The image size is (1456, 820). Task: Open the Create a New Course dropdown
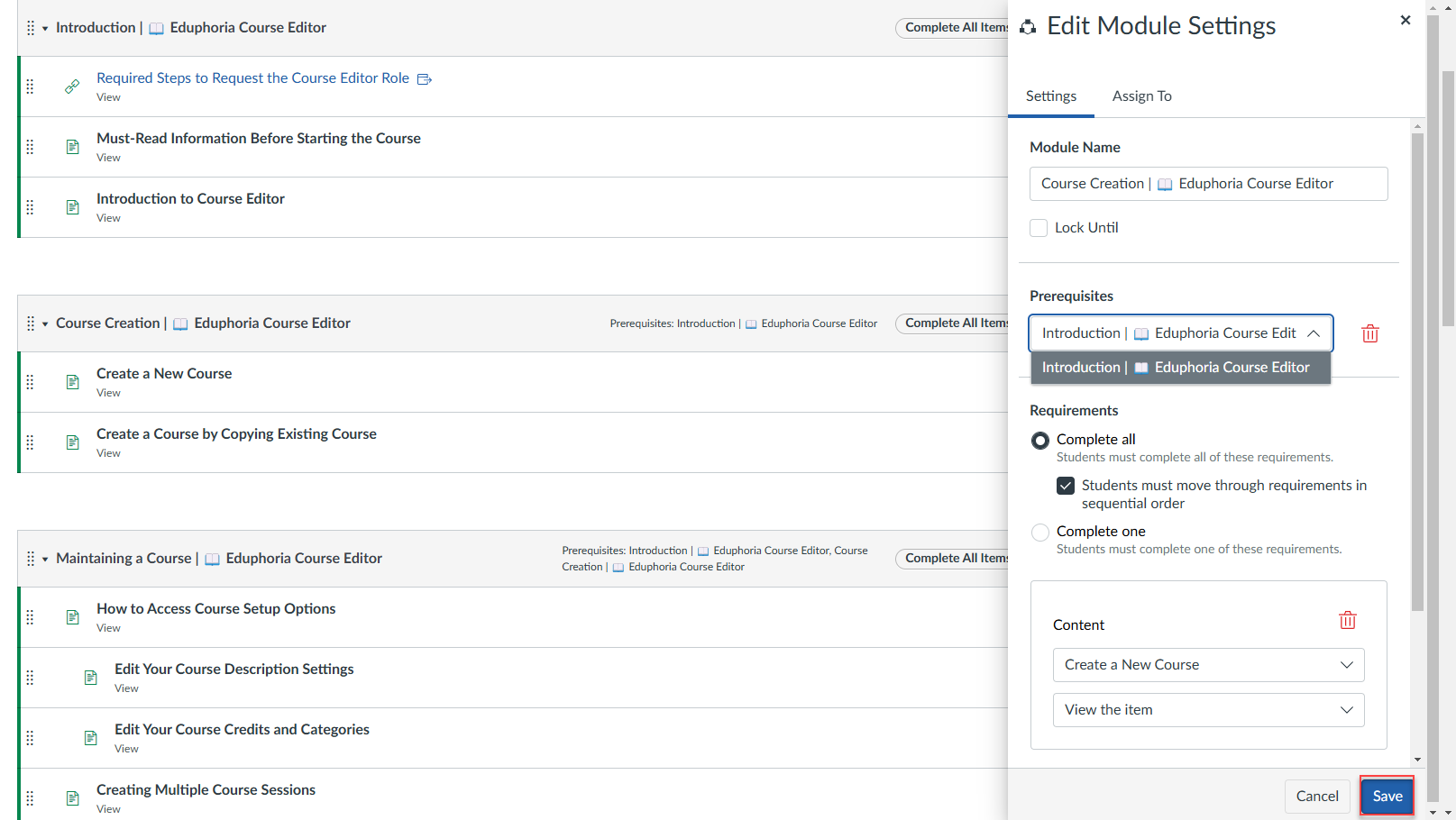(x=1208, y=665)
